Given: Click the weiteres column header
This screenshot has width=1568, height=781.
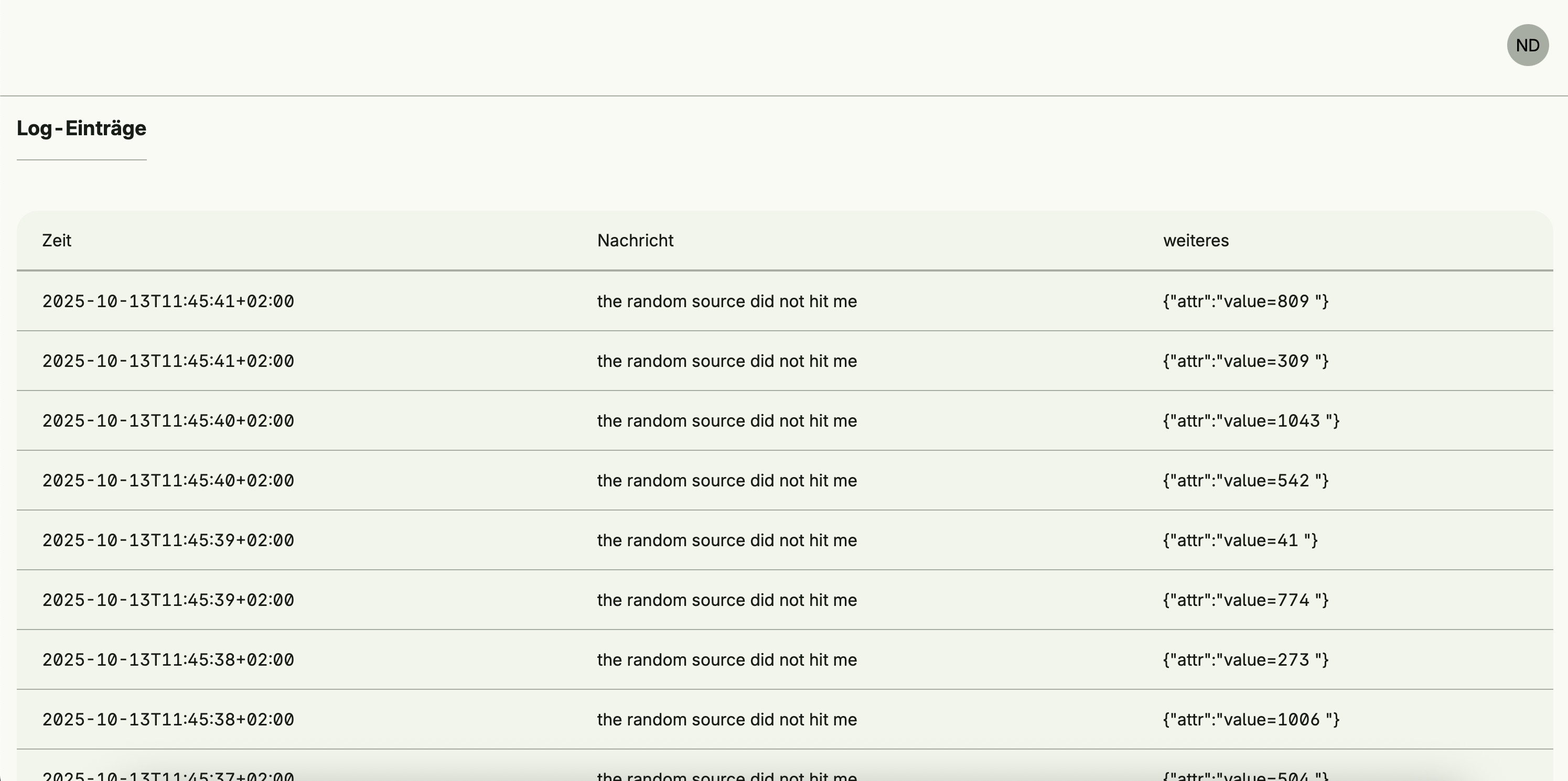Looking at the screenshot, I should [1196, 241].
